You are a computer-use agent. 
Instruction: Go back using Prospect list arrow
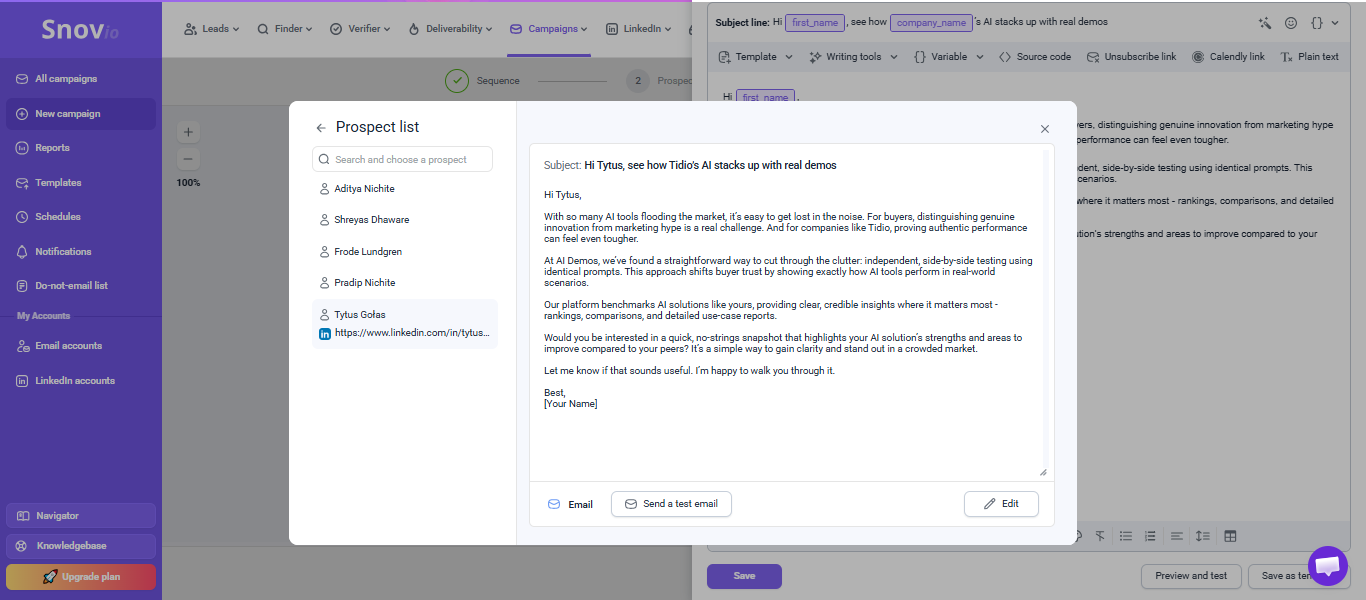tap(321, 128)
